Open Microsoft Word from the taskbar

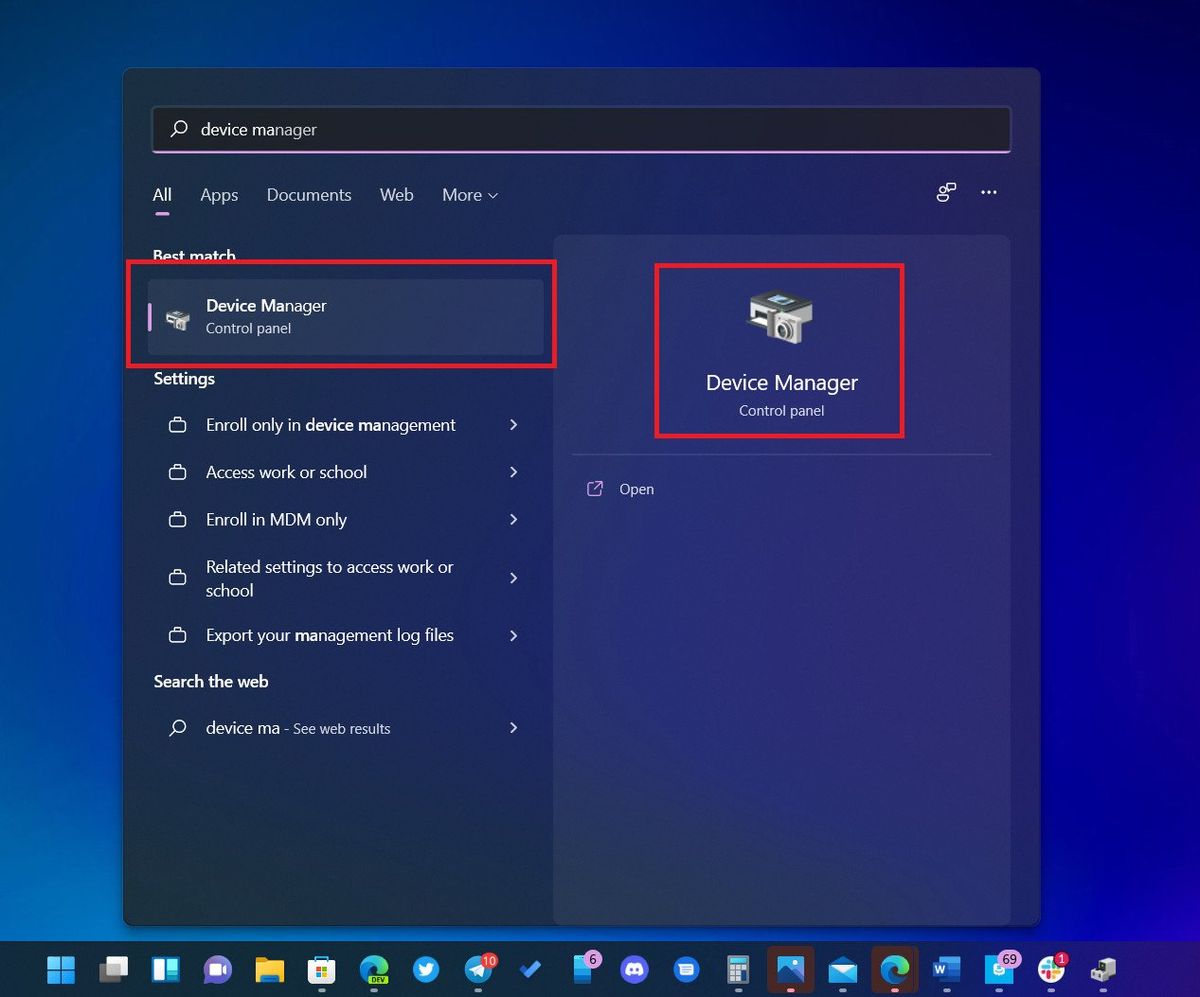click(946, 969)
